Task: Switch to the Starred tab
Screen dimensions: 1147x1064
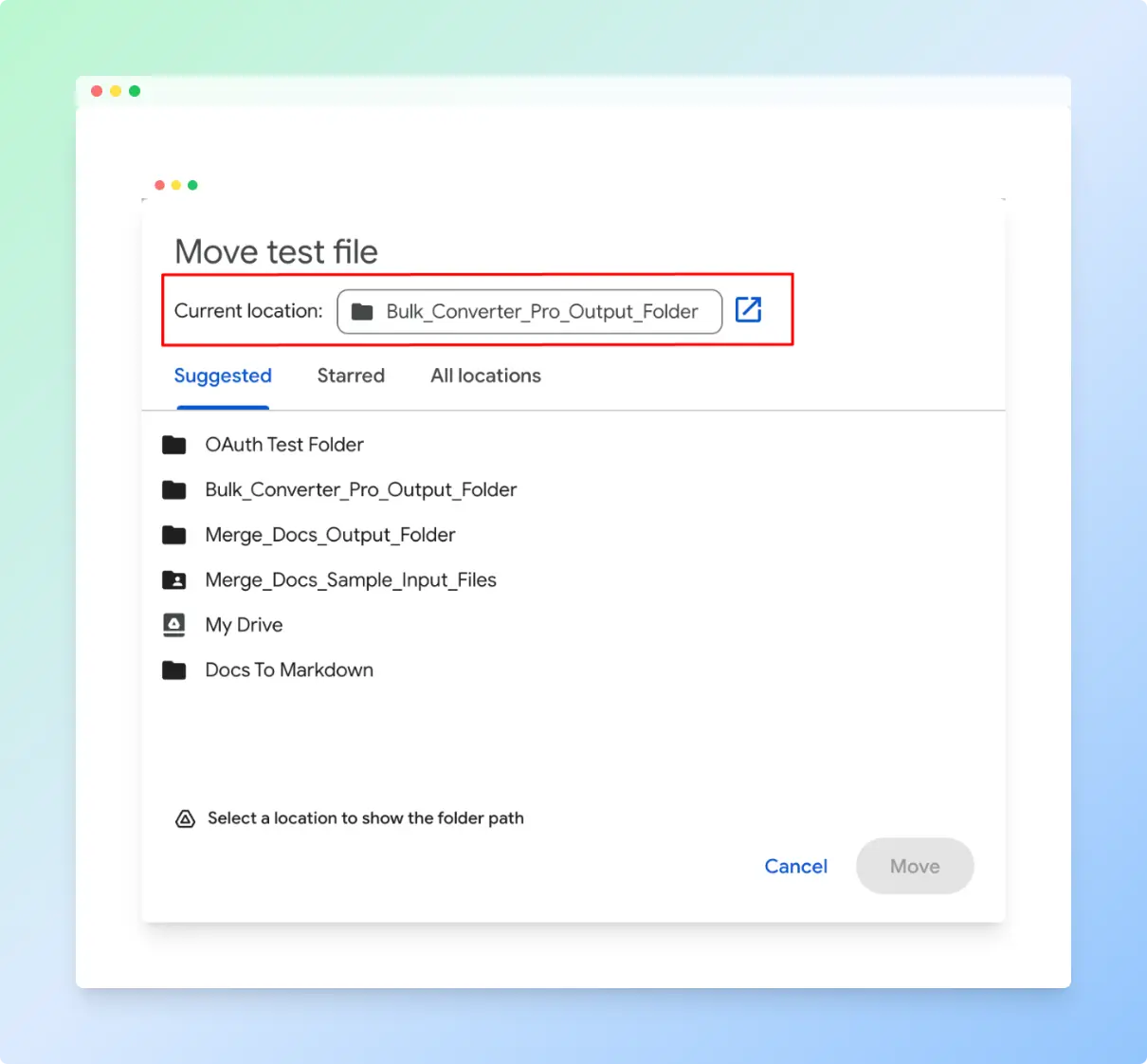Action: [x=351, y=376]
